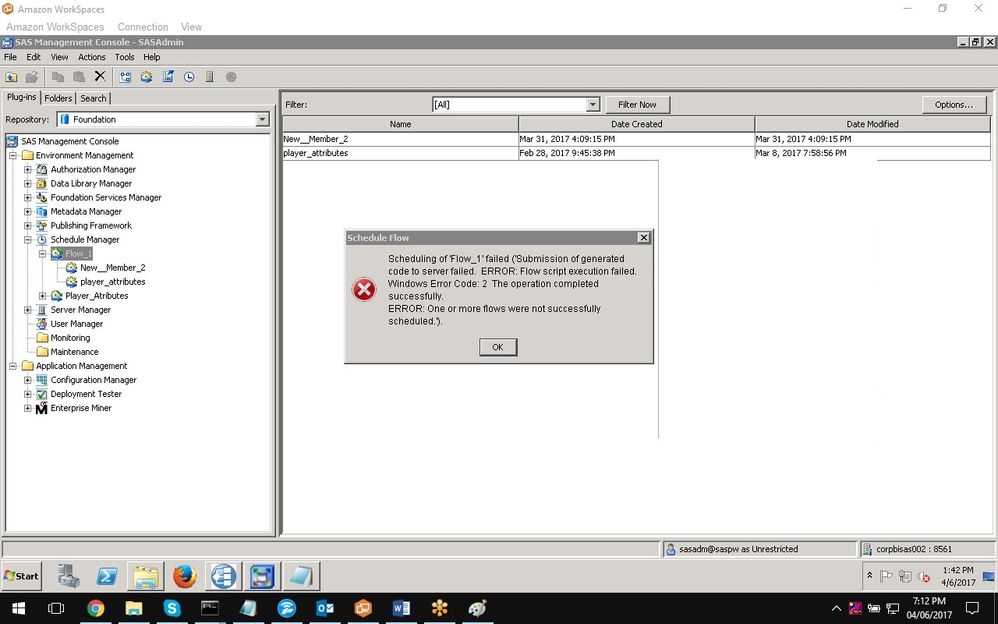Sort by the Name column header

pos(400,124)
